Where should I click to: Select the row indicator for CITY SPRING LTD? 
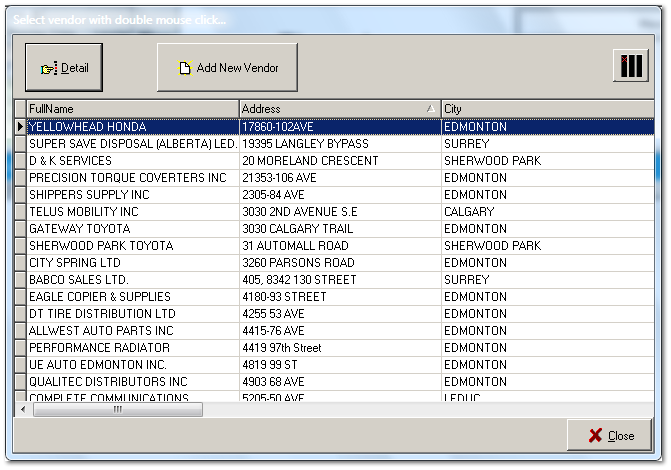tap(19, 263)
